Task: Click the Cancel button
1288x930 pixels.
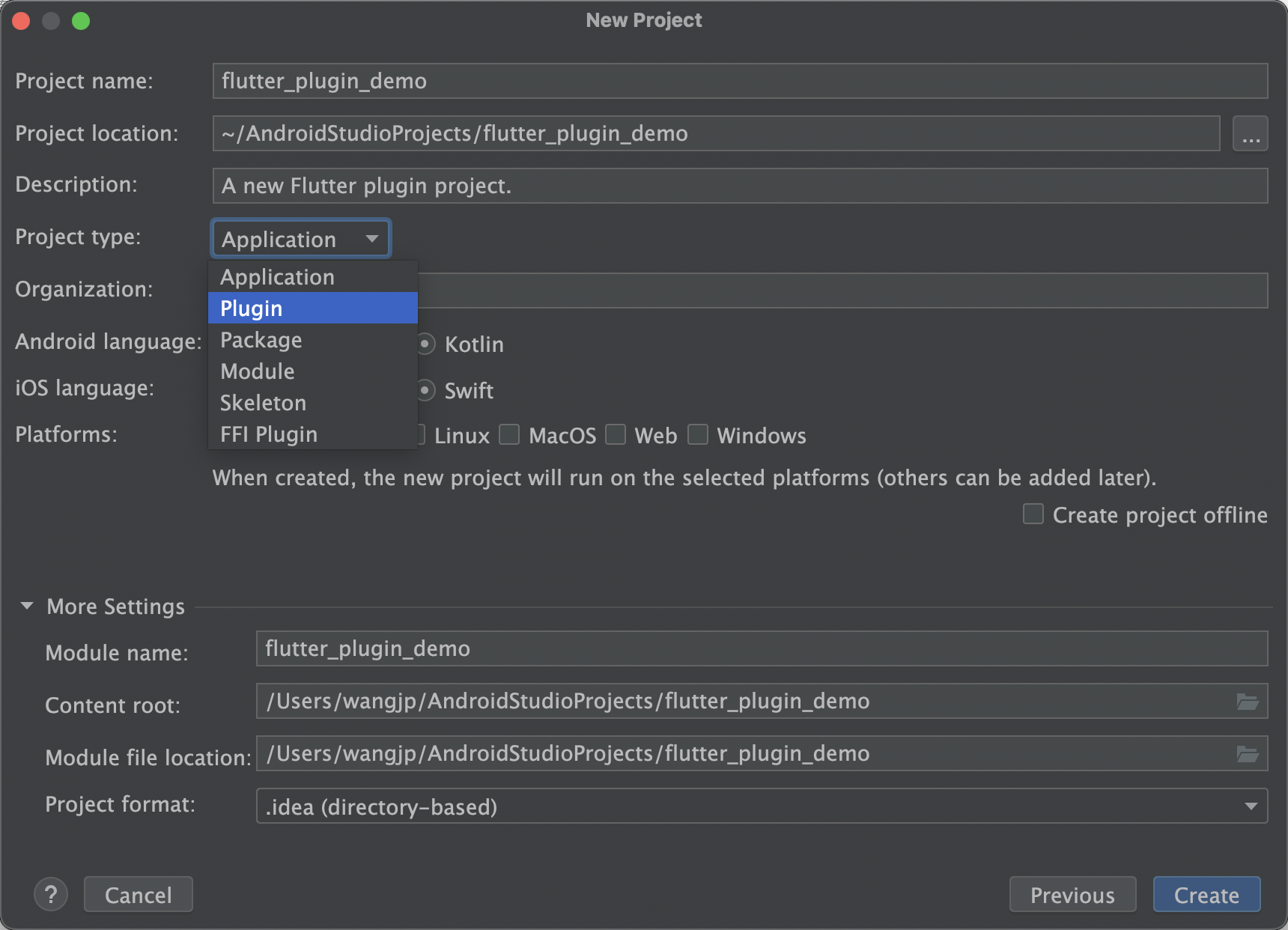Action: [138, 894]
